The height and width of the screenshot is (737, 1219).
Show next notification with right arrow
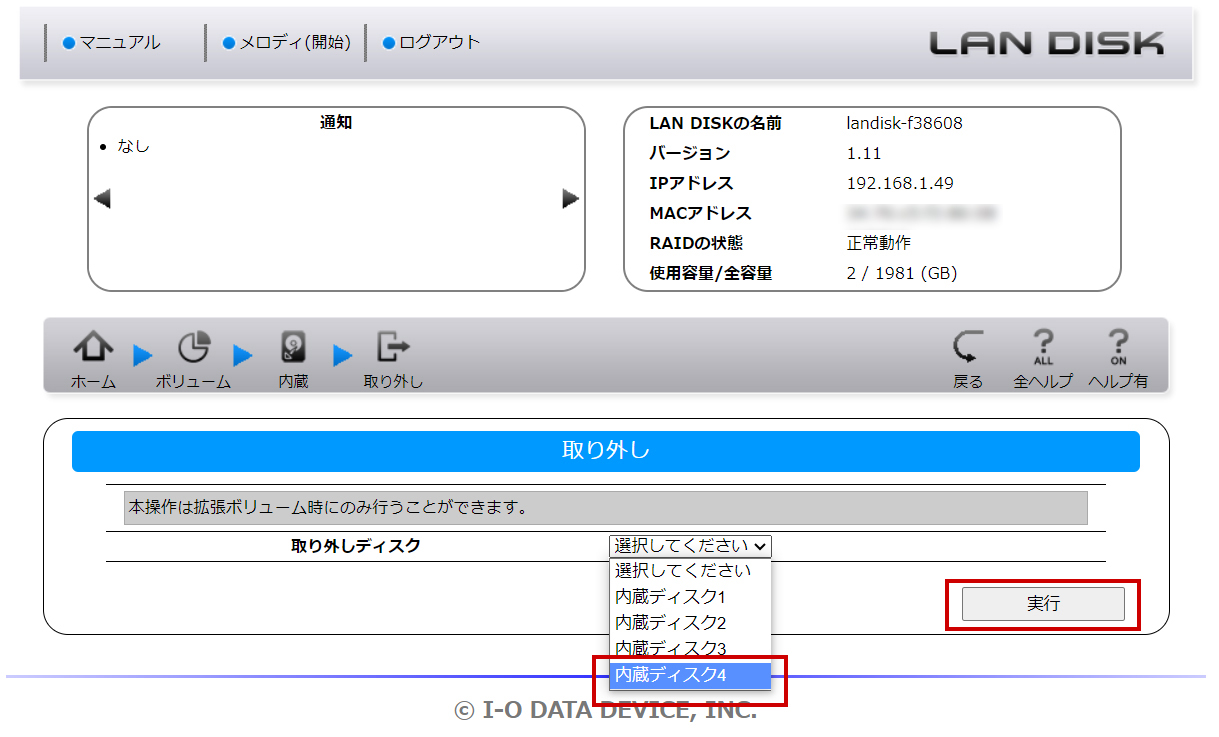click(571, 199)
